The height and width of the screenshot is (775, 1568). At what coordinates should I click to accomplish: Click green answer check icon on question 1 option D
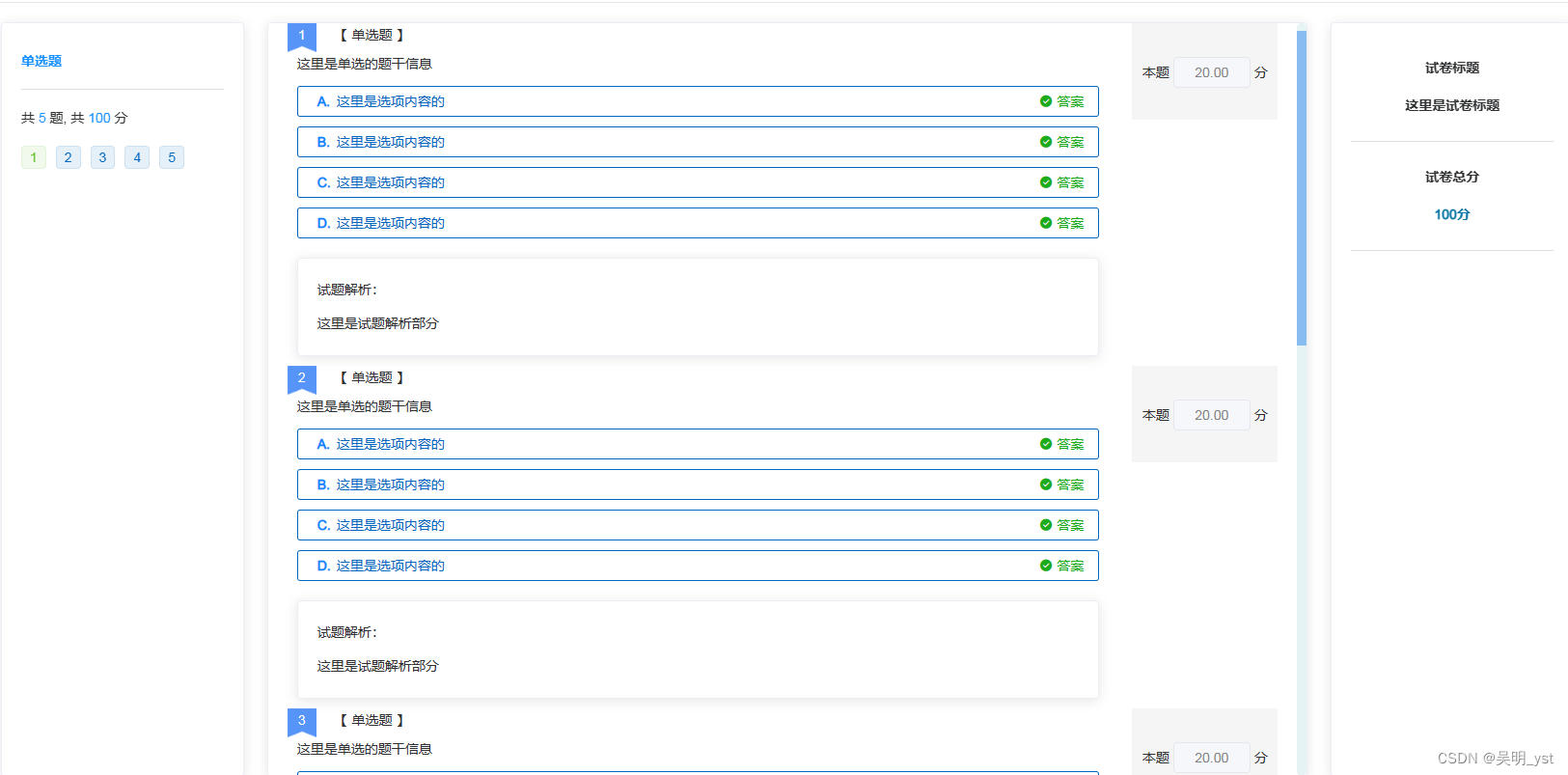pos(1046,223)
